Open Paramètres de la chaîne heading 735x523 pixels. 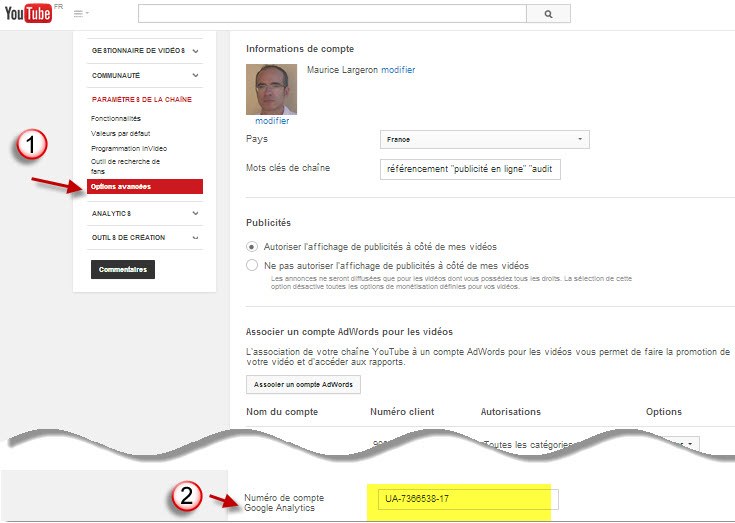tap(142, 99)
